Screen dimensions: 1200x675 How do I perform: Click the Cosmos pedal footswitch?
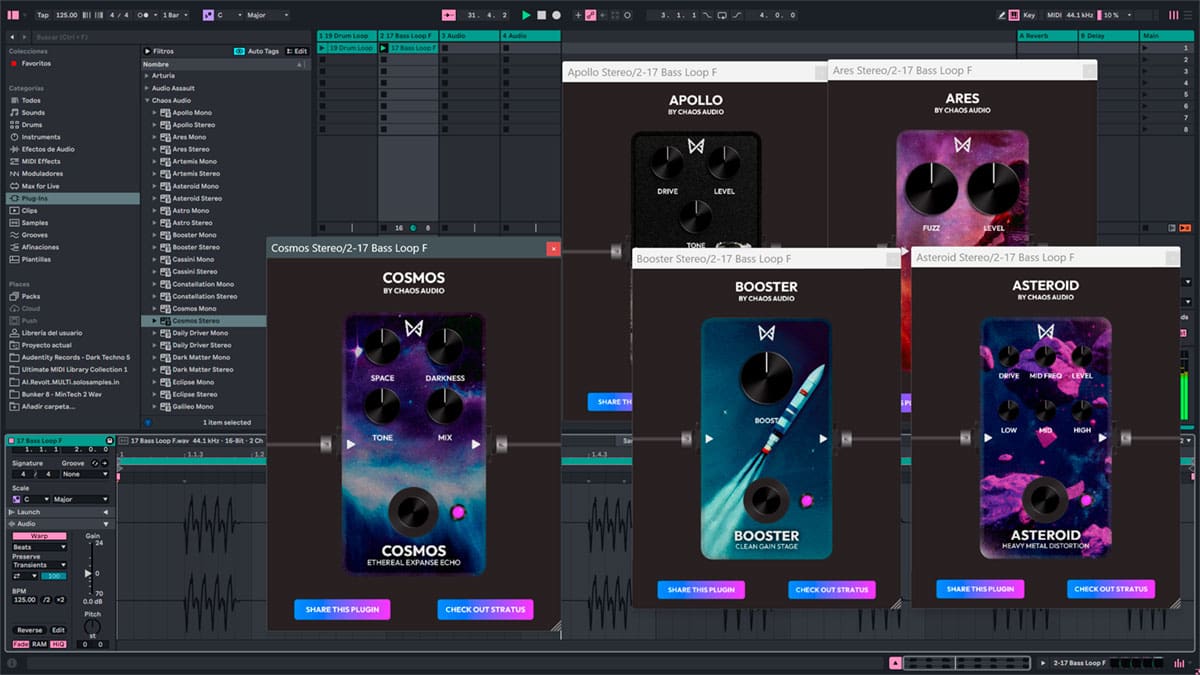[x=412, y=512]
